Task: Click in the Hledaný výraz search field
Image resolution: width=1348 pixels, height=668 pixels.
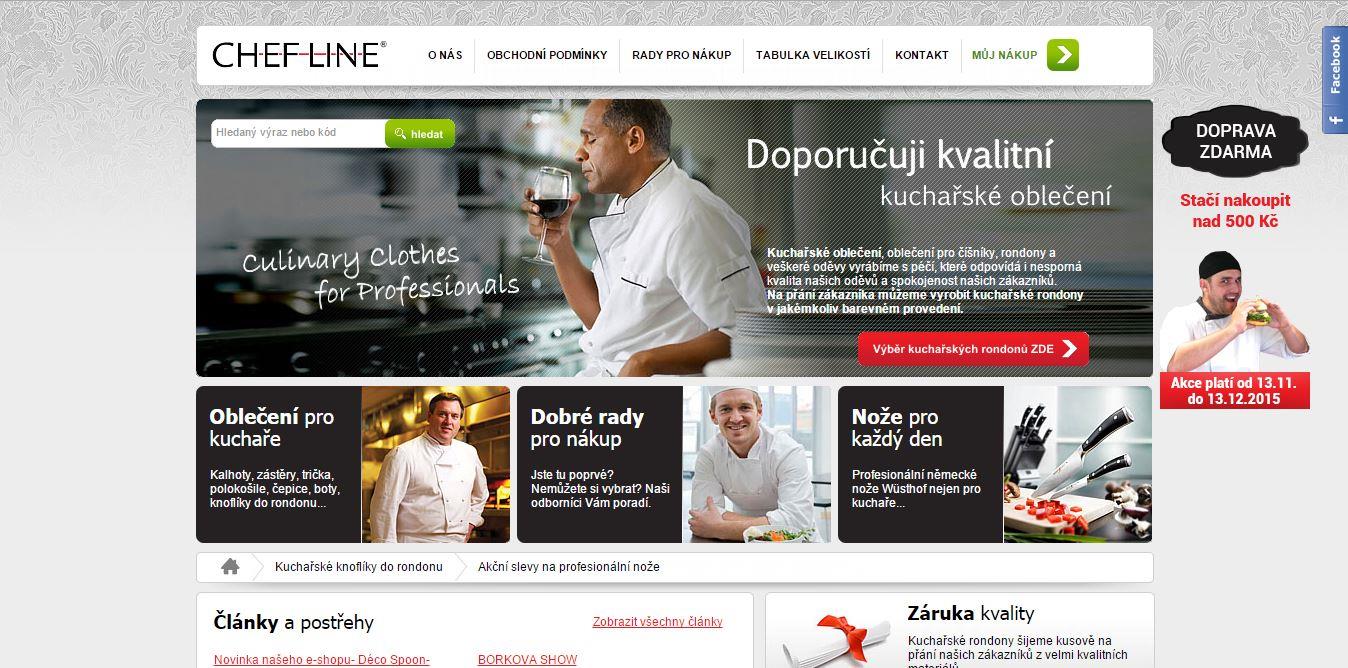Action: pyautogui.click(x=298, y=133)
